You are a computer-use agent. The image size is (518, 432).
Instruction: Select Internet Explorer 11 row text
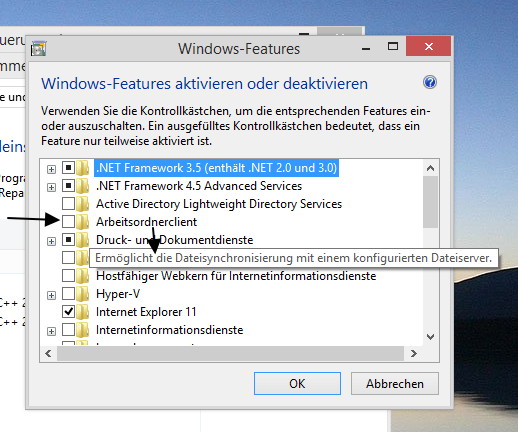click(146, 312)
